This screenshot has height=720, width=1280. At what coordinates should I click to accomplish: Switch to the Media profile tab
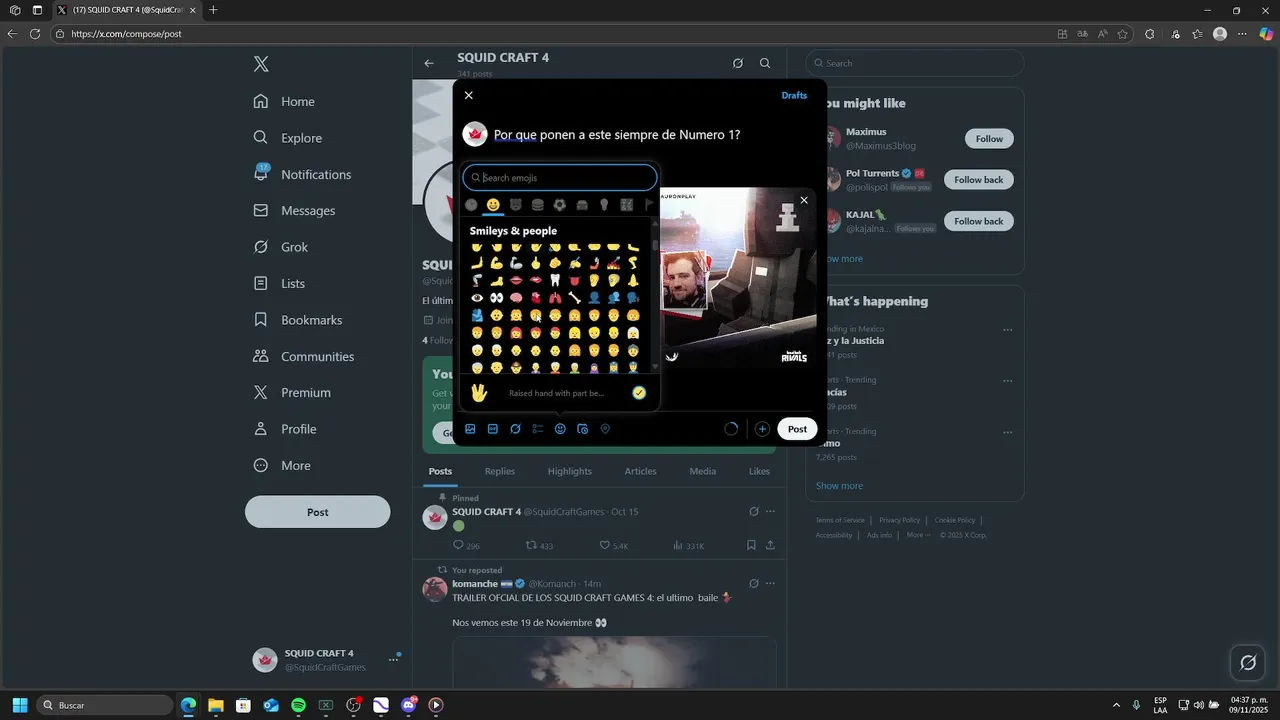703,471
